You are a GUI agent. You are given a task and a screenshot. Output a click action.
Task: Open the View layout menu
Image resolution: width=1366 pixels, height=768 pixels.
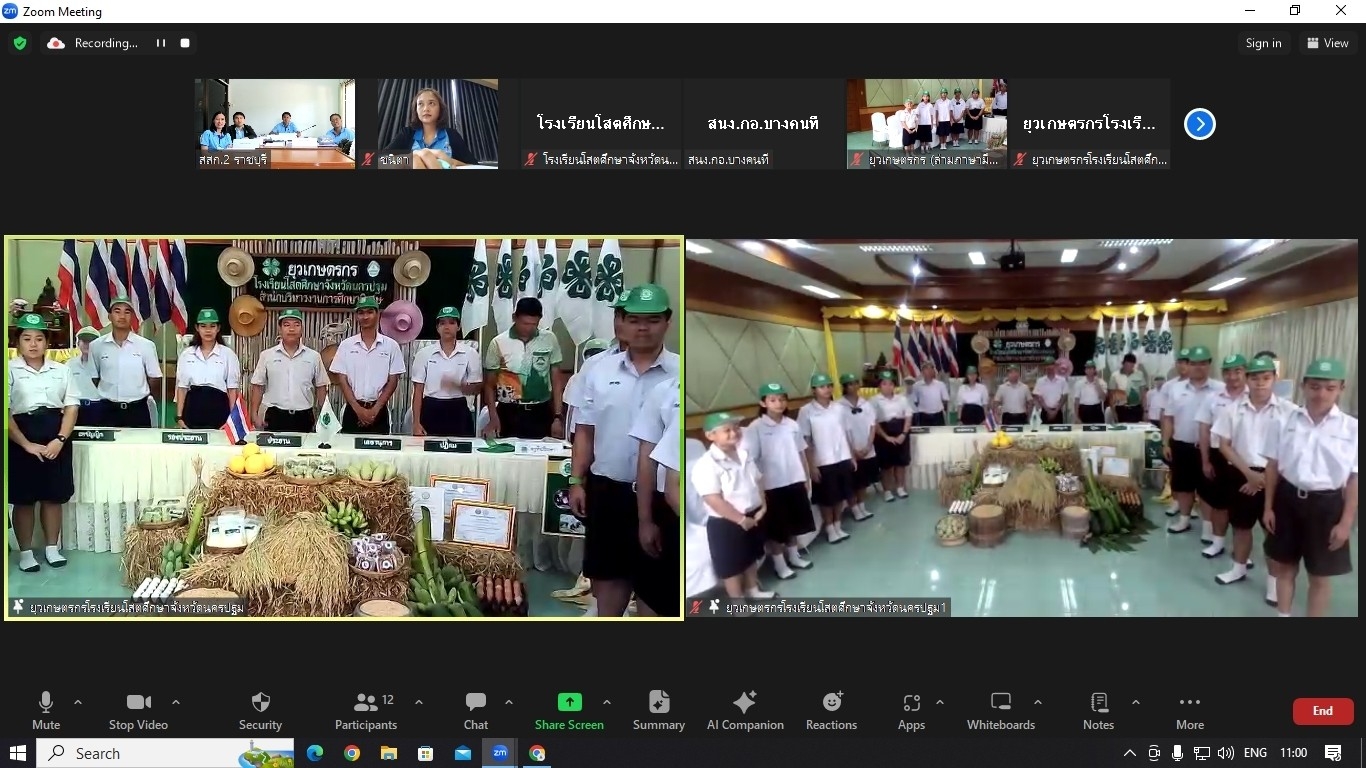point(1327,43)
